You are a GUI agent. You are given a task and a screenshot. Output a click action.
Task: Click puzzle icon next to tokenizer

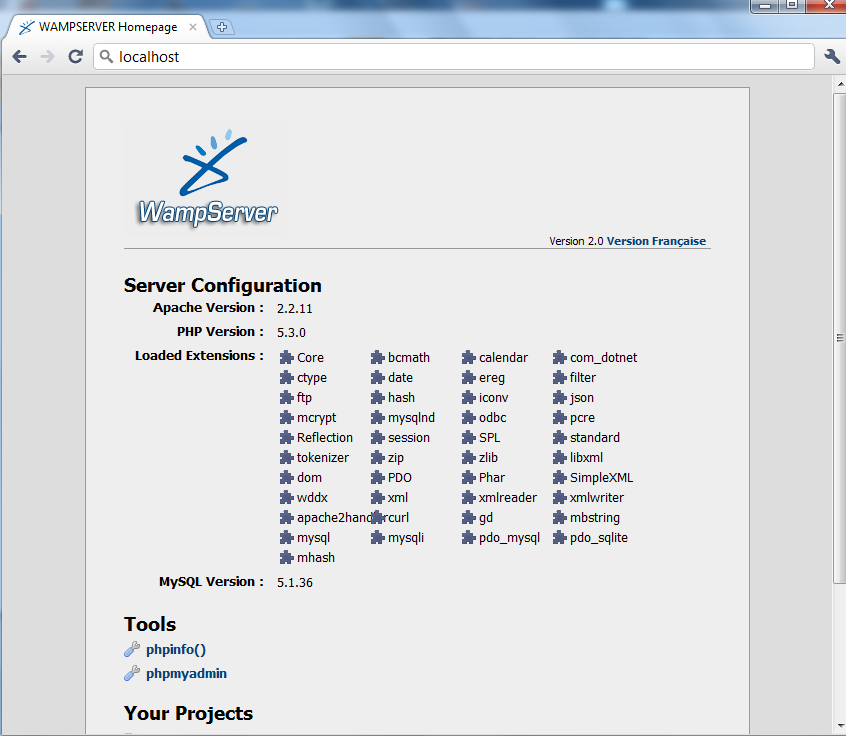tap(286, 458)
